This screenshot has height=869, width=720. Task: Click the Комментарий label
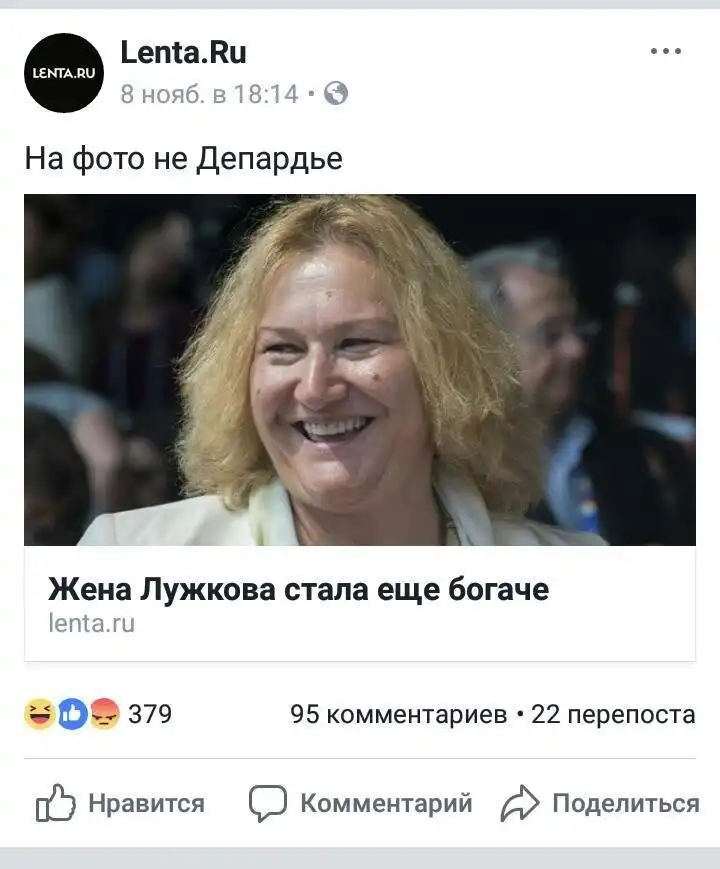[x=386, y=803]
